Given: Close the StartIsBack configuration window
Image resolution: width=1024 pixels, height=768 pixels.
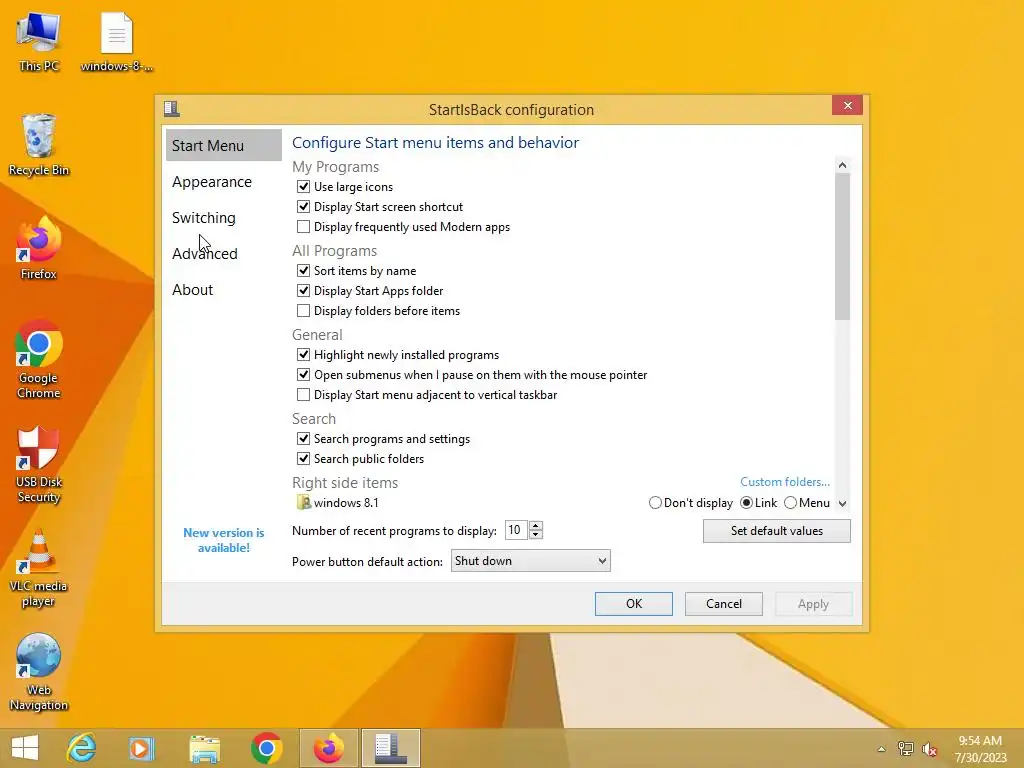Looking at the screenshot, I should (847, 105).
